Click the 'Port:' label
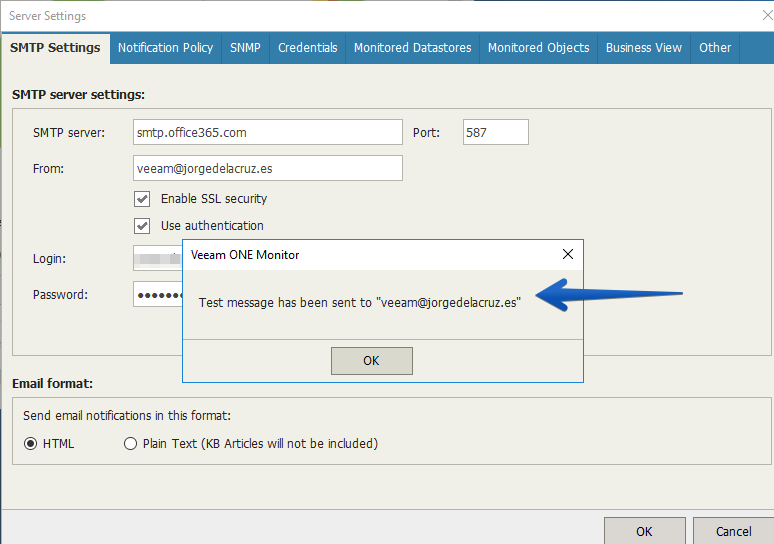 (x=426, y=133)
